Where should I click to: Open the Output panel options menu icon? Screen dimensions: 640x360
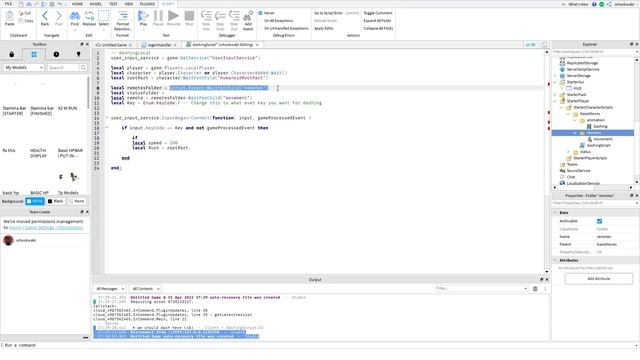(545, 289)
